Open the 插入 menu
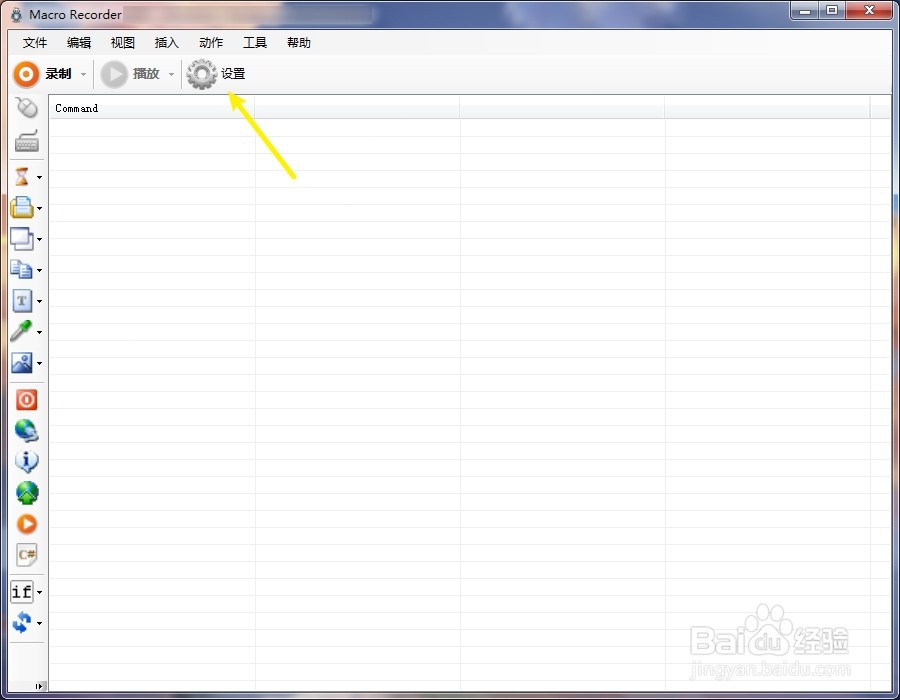900x700 pixels. coord(166,43)
